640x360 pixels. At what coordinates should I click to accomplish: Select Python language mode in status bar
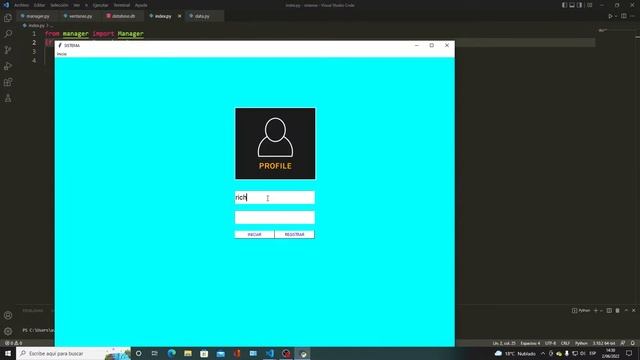point(581,343)
